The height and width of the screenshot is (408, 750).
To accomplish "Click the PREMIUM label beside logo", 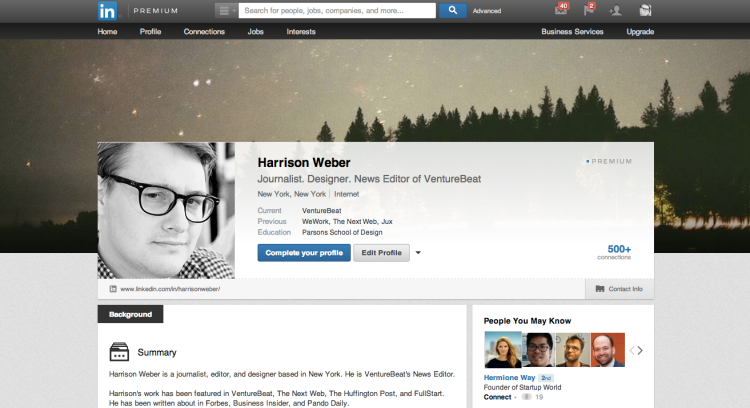I will [x=155, y=11].
